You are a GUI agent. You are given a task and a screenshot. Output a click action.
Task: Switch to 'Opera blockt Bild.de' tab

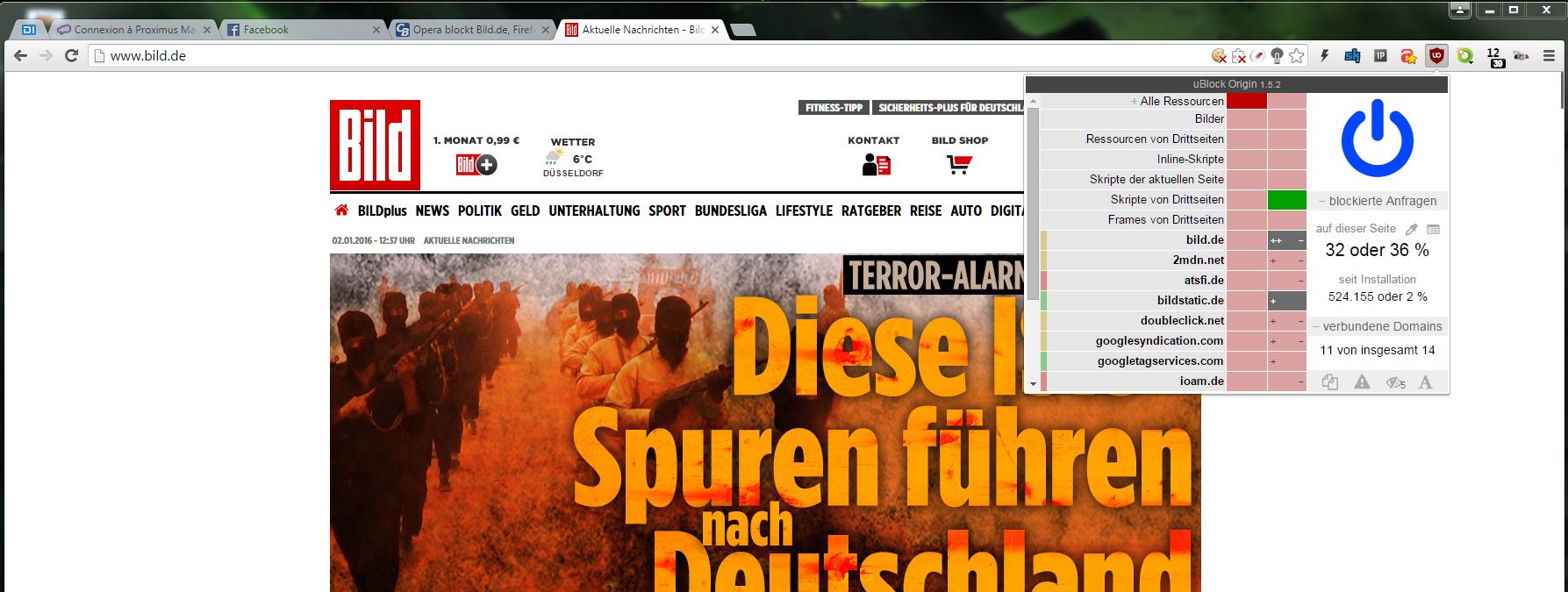(472, 30)
